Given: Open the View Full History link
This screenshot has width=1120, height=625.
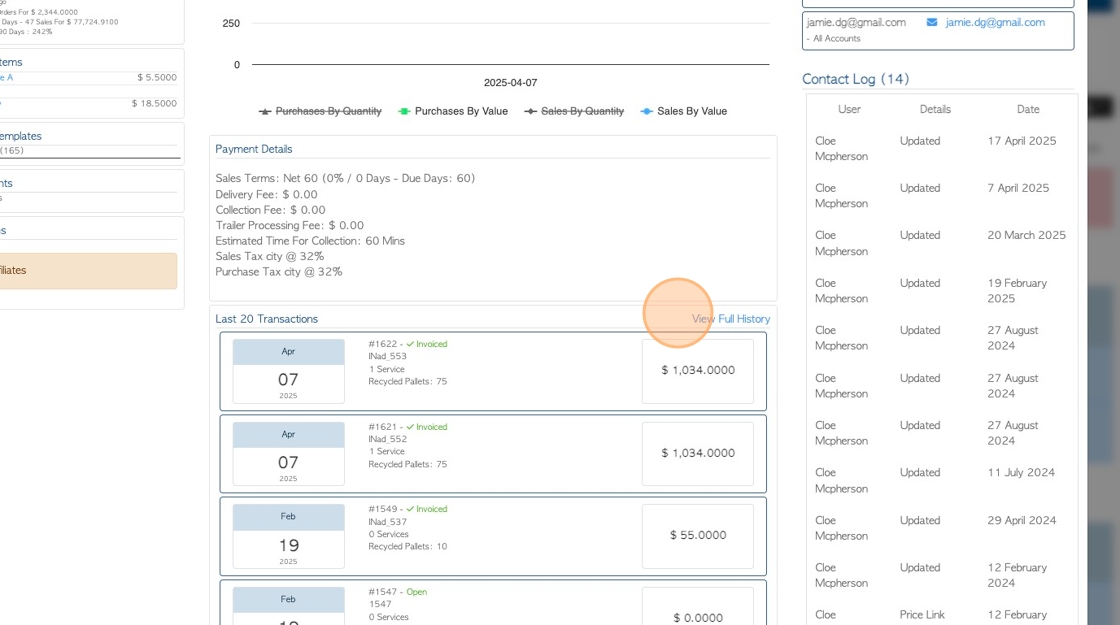Looking at the screenshot, I should (731, 319).
